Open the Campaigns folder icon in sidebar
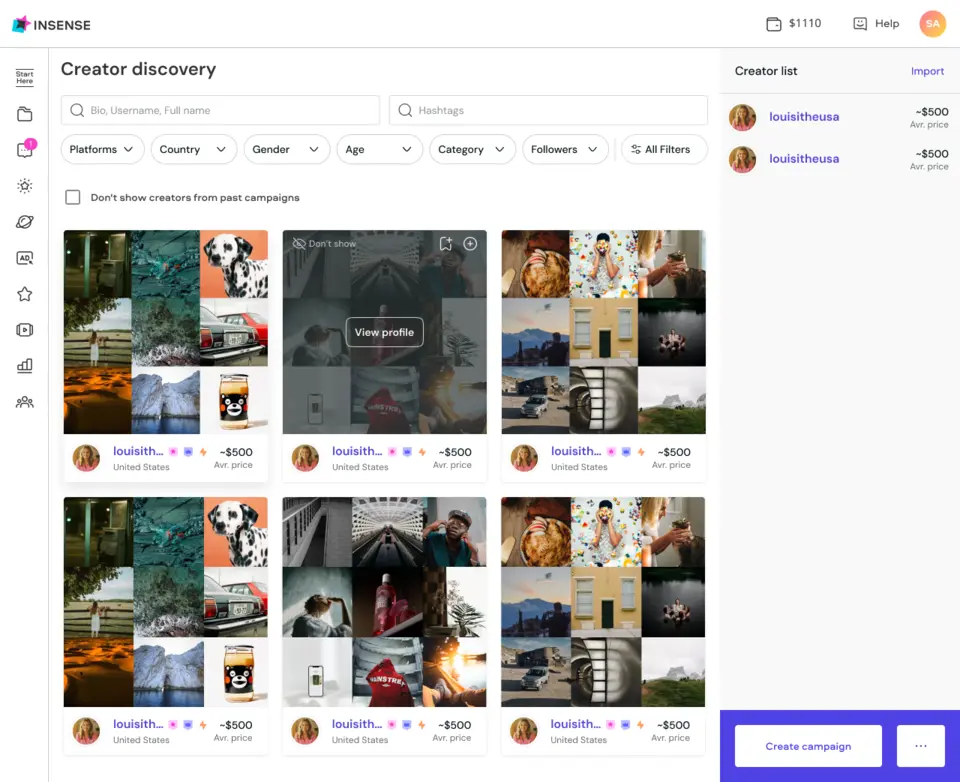 24,113
